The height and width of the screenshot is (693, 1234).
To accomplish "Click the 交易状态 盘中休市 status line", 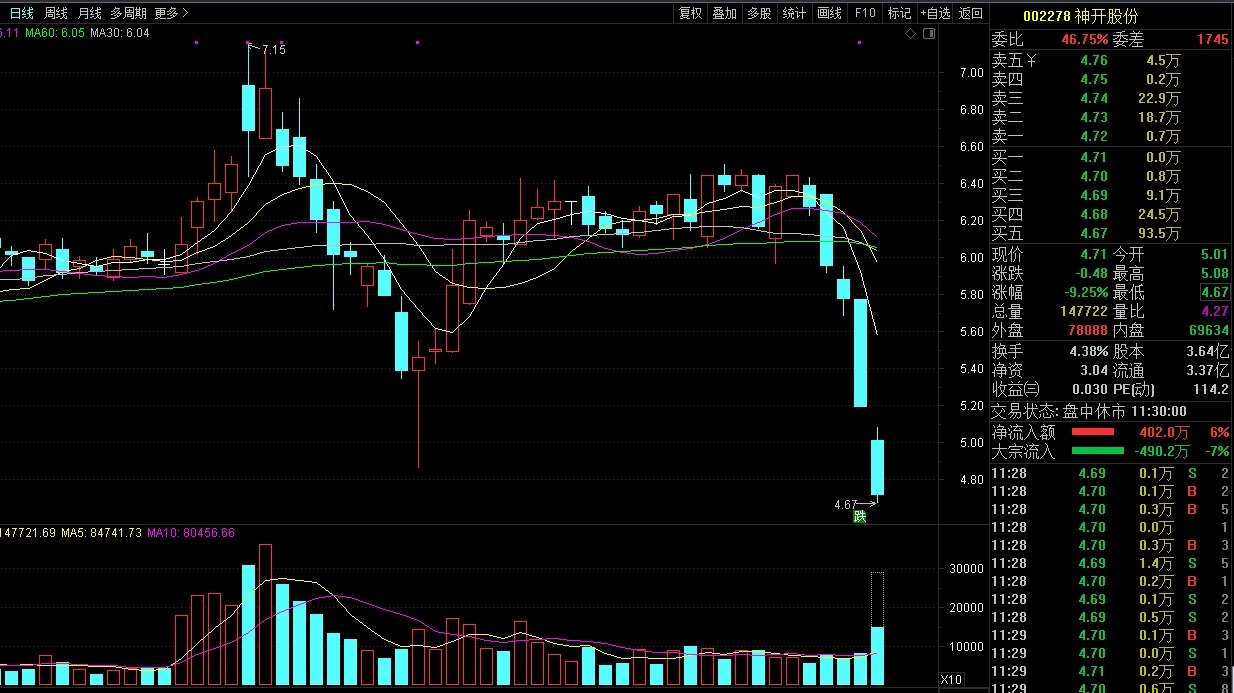I will pos(1089,411).
